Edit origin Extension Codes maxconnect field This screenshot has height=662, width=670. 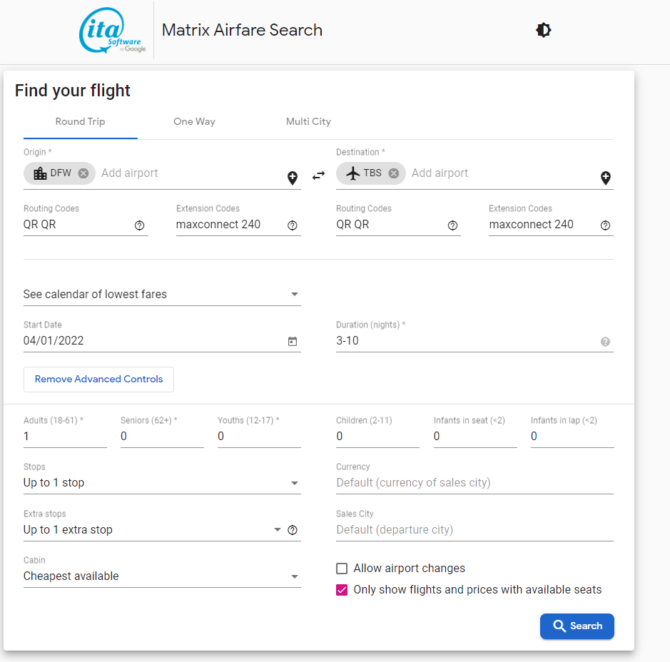click(x=230, y=225)
